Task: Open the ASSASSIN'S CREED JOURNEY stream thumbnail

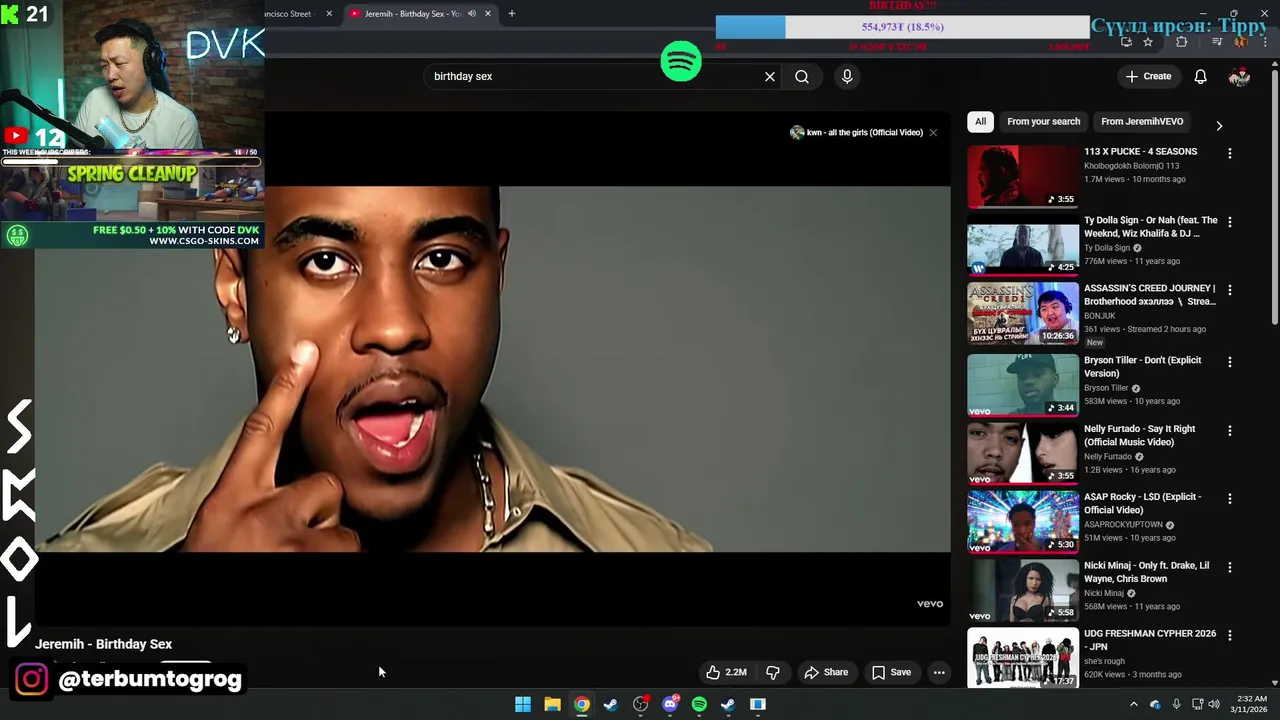Action: (1022, 313)
